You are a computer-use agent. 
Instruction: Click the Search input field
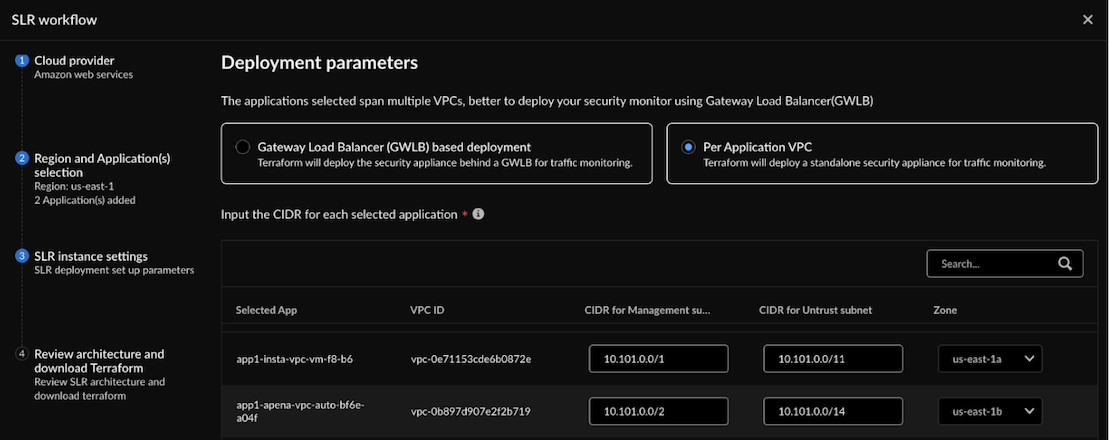coord(990,264)
